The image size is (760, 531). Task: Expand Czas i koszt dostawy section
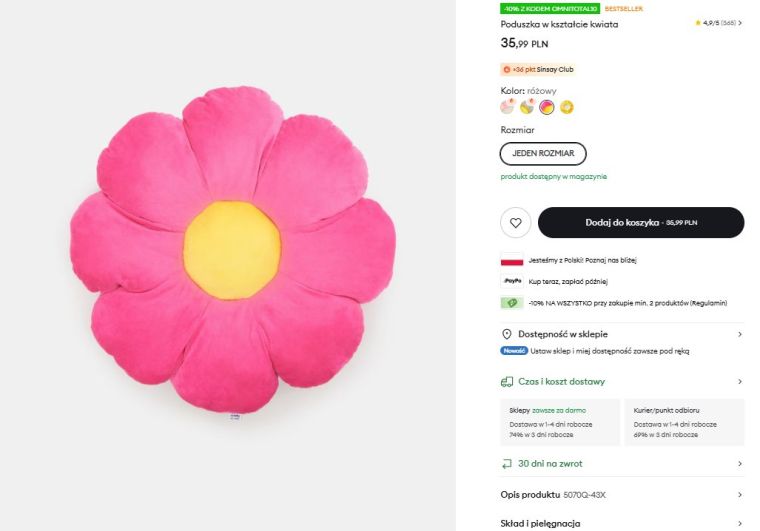pos(739,381)
